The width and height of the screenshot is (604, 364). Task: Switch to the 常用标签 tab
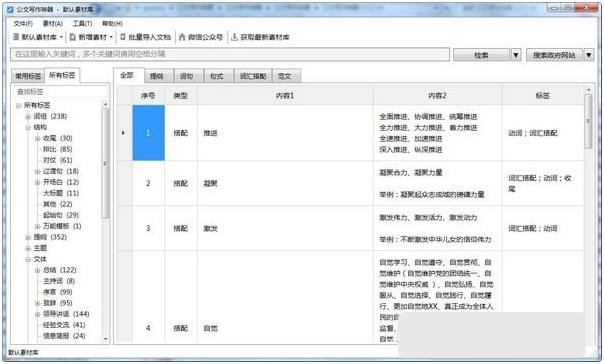pos(28,76)
